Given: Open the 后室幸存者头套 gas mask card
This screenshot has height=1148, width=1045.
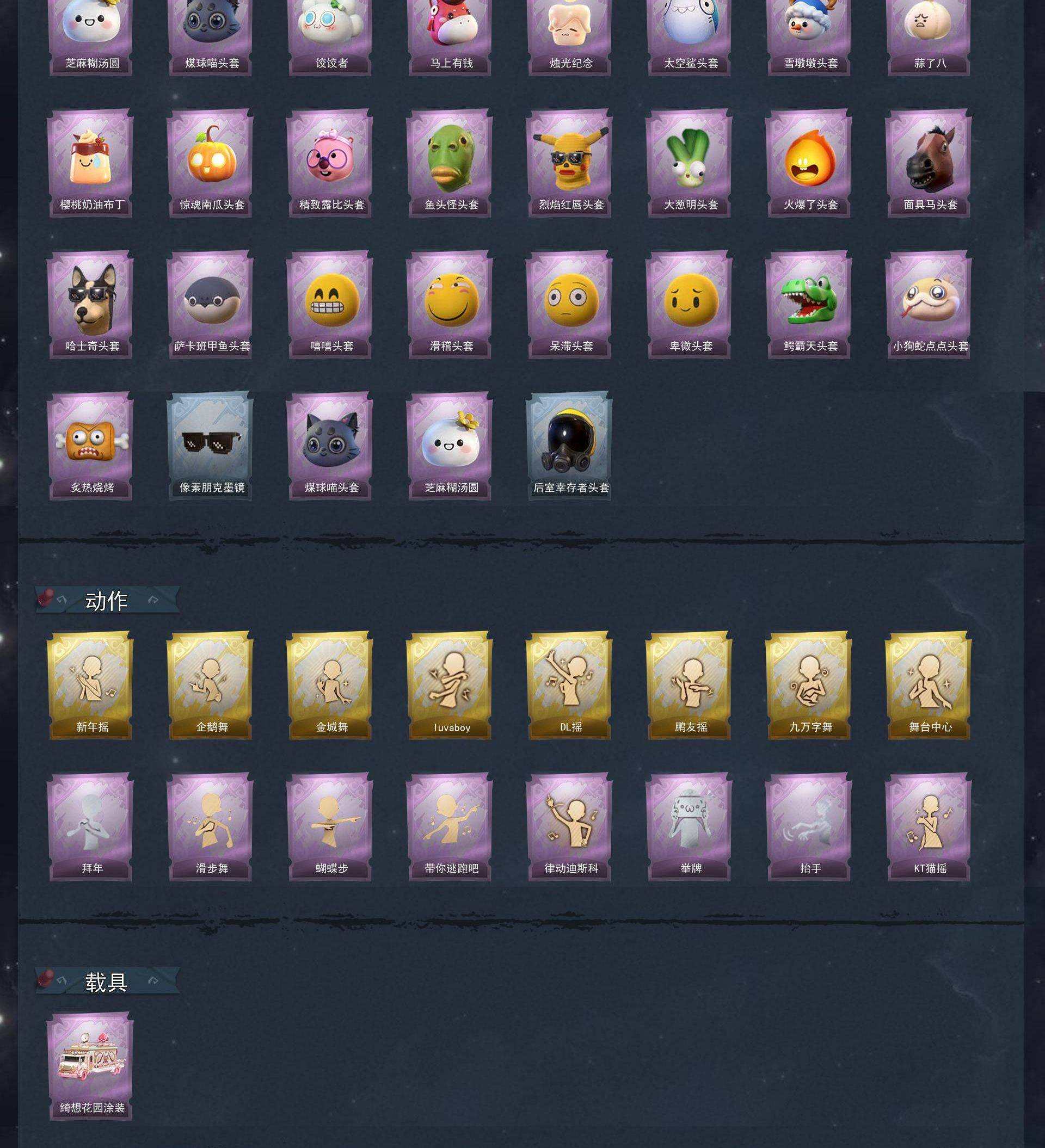Looking at the screenshot, I should pos(569,446).
